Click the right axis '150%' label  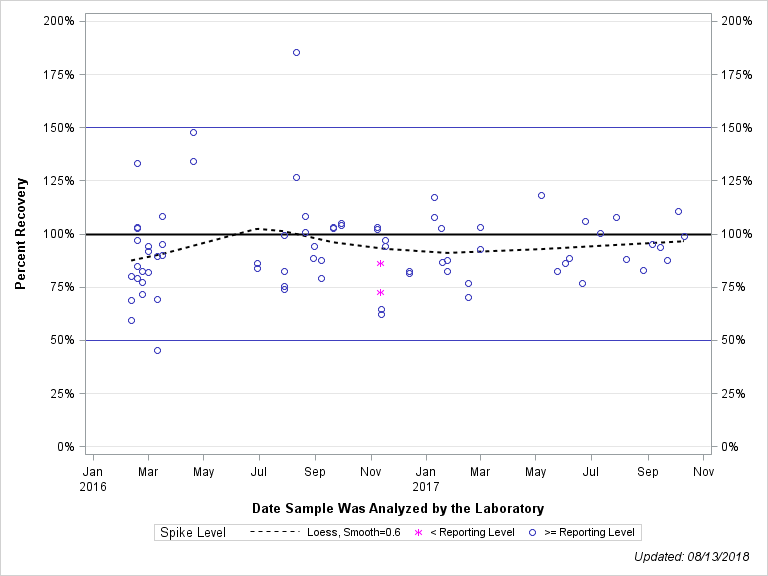(x=737, y=128)
